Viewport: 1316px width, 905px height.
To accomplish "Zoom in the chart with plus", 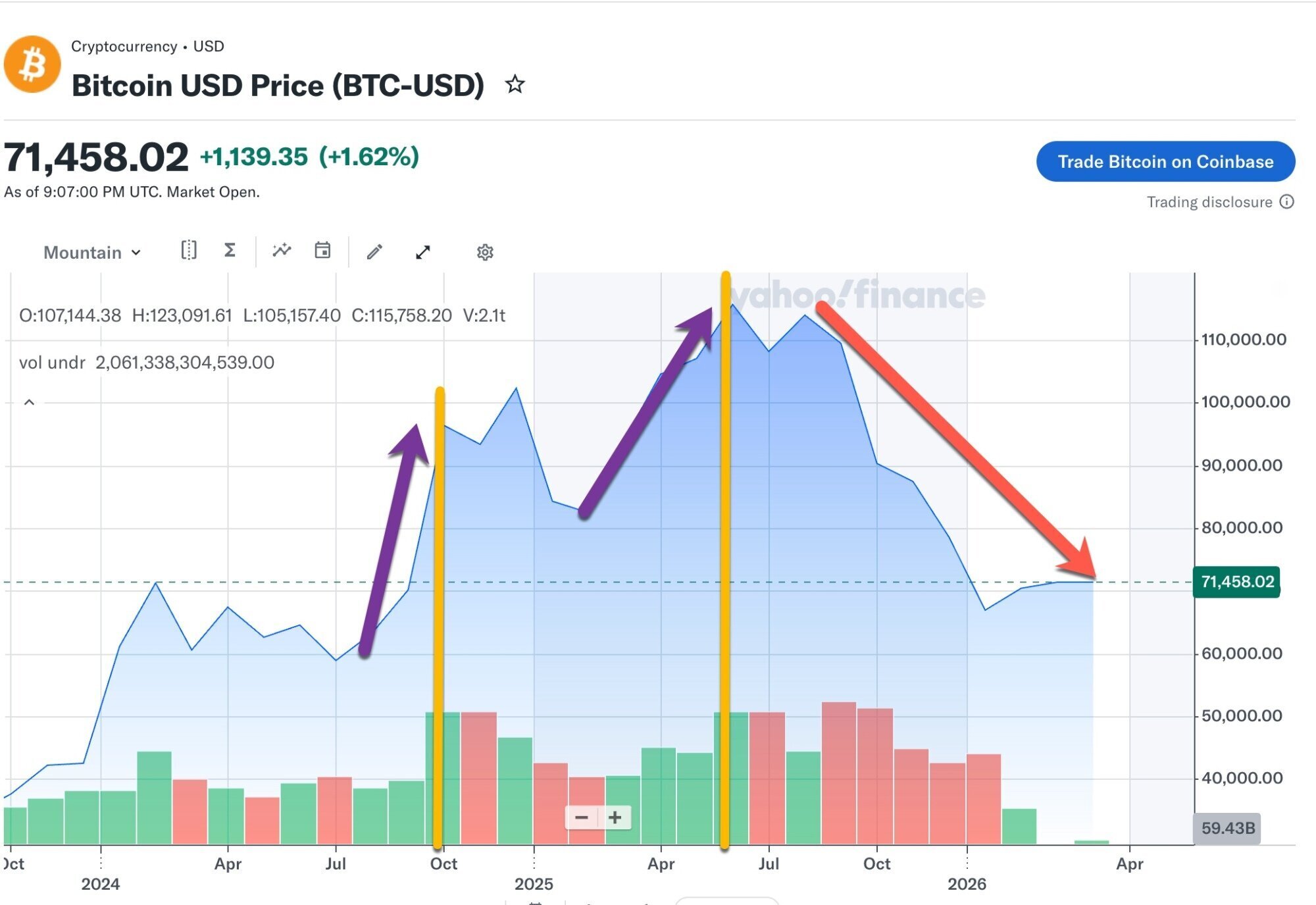I will (x=615, y=817).
